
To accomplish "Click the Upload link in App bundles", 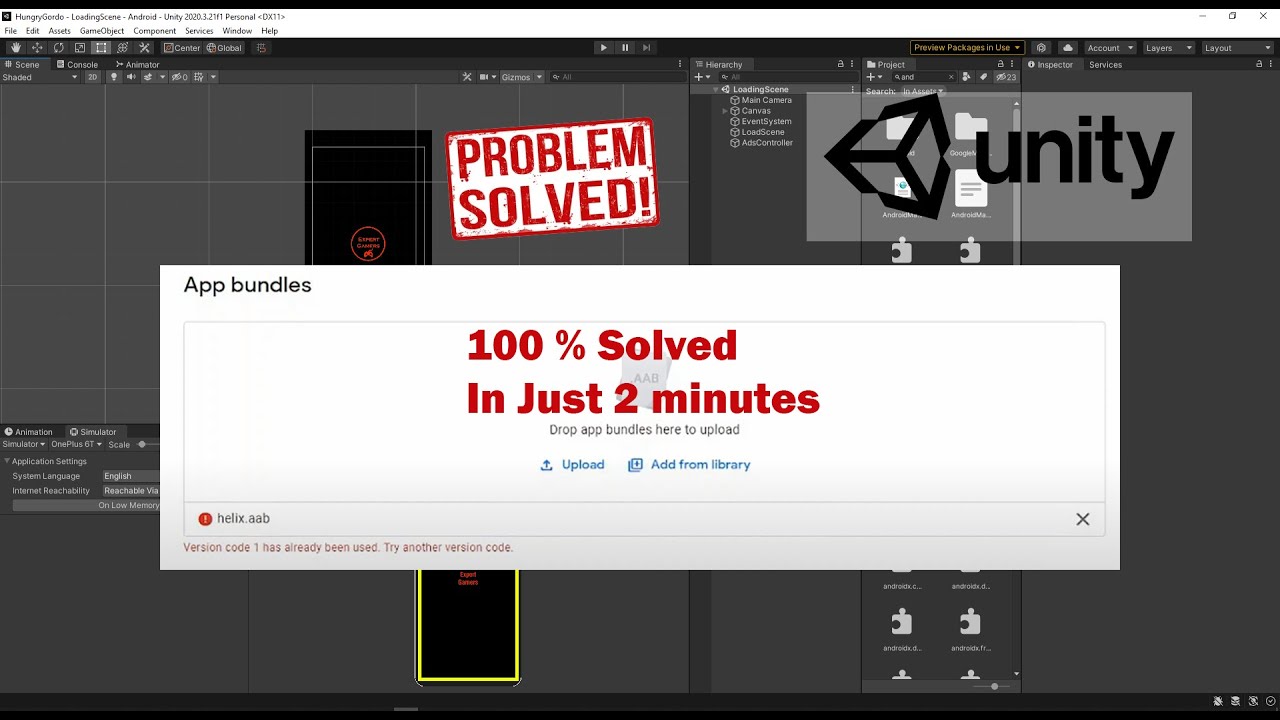I will 572,465.
